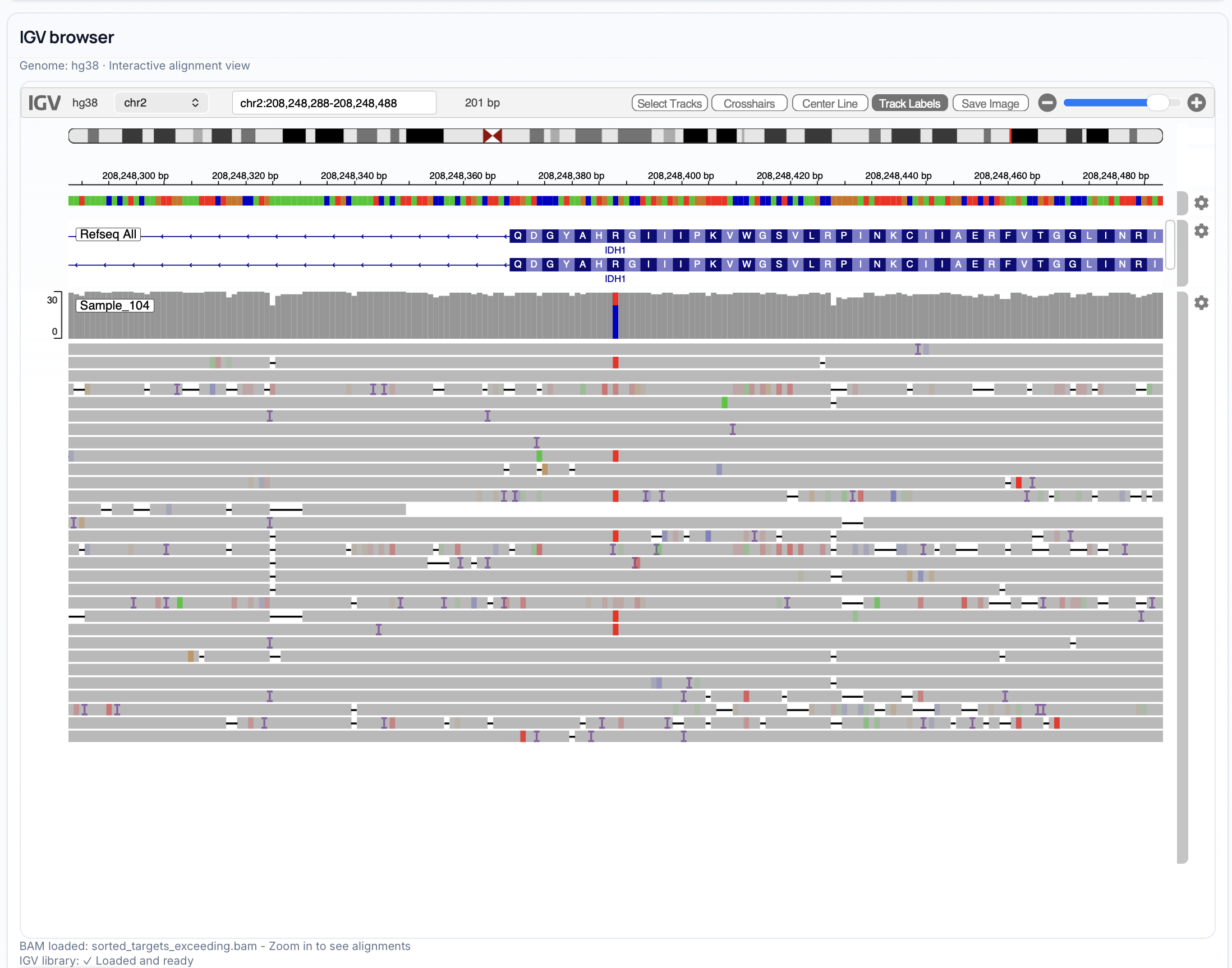Click the zoom-out minus icon
The width and height of the screenshot is (1232, 968).
pyautogui.click(x=1047, y=103)
